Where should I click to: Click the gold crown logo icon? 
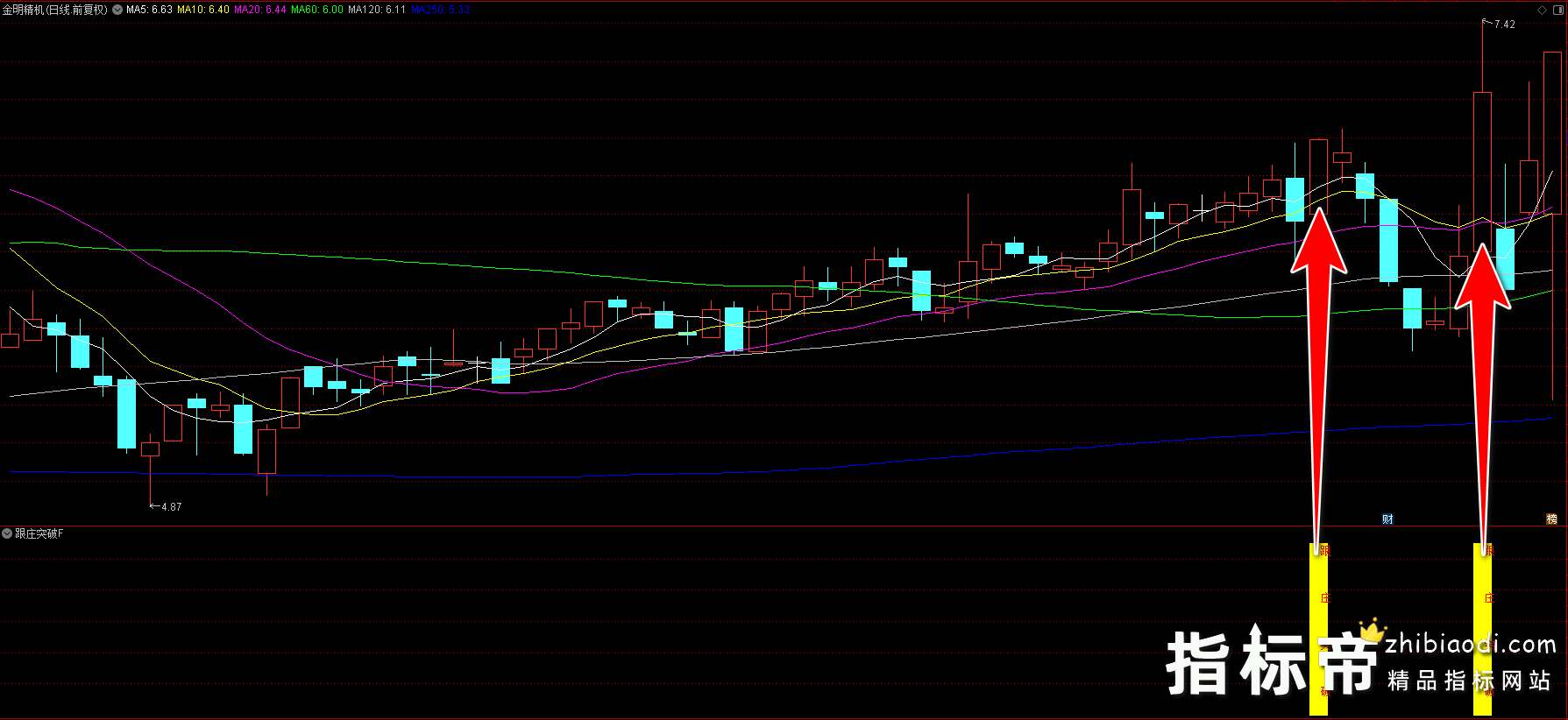tap(1373, 630)
